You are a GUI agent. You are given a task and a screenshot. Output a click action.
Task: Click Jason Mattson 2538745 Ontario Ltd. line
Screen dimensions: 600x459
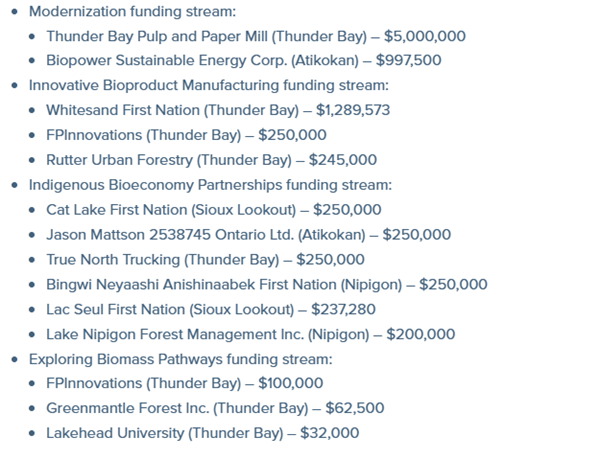pyautogui.click(x=249, y=235)
